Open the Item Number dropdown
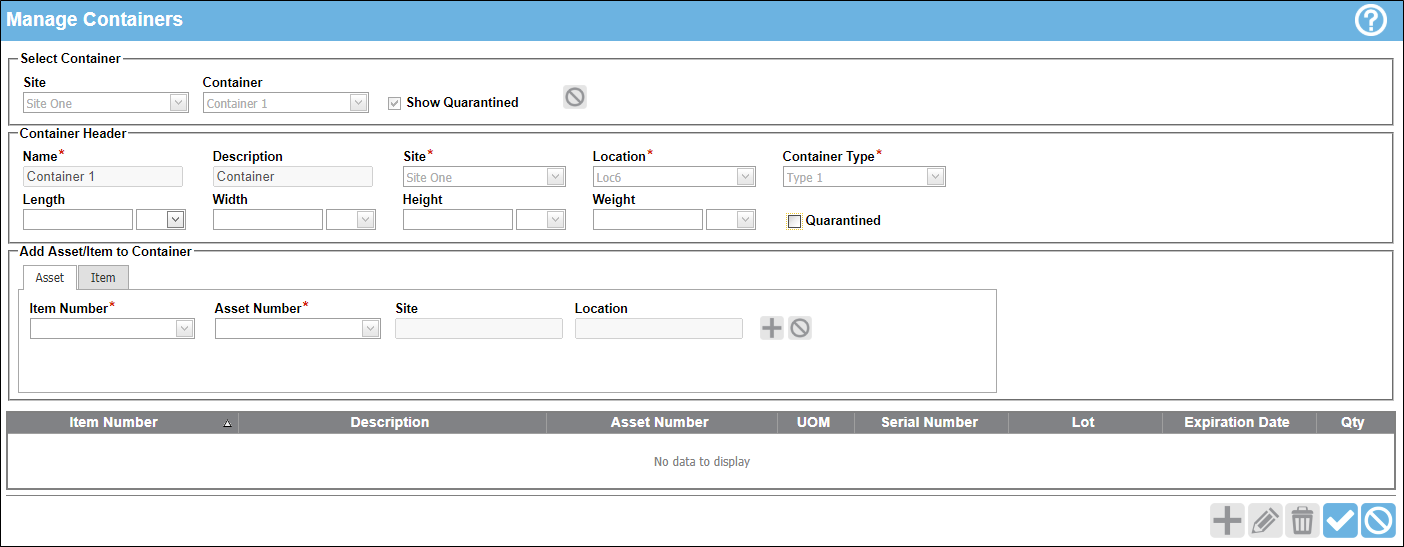Viewport: 1404px width, 547px height. point(184,328)
